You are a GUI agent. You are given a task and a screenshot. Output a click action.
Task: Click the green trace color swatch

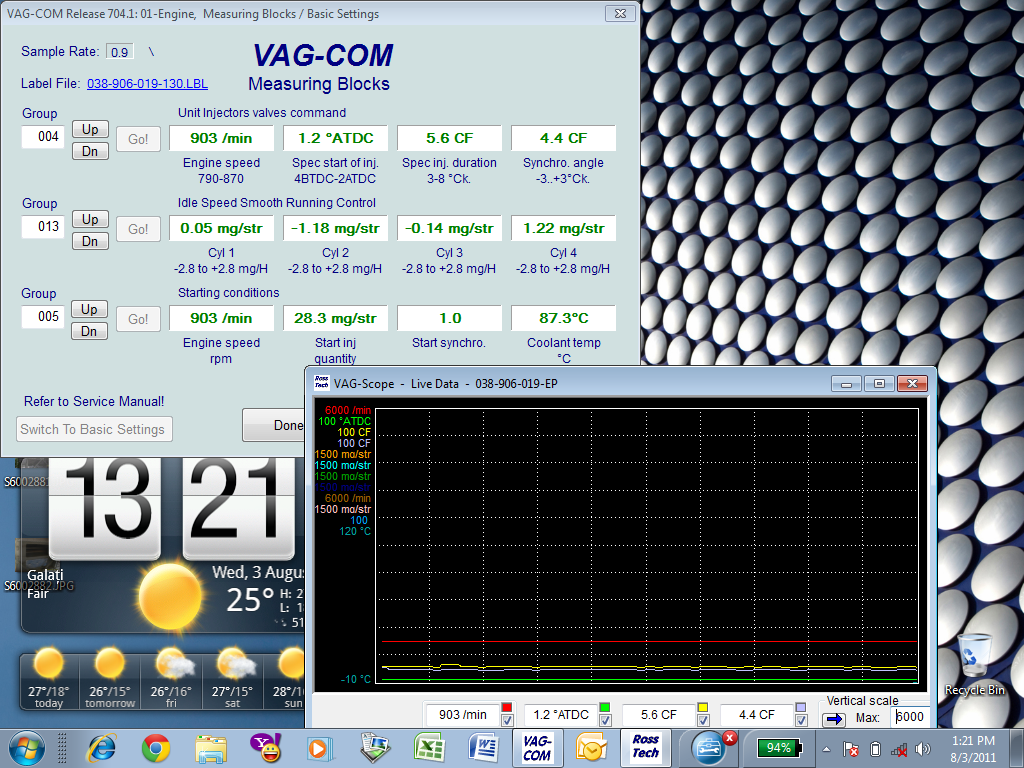pos(605,707)
